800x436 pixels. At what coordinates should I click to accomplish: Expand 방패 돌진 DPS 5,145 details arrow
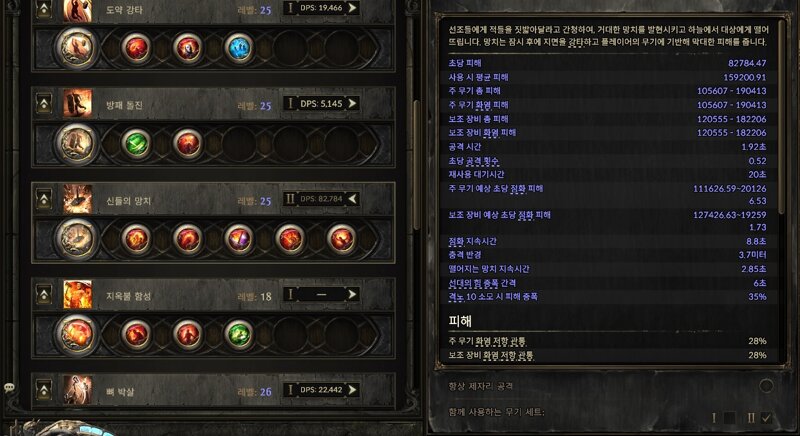(353, 103)
